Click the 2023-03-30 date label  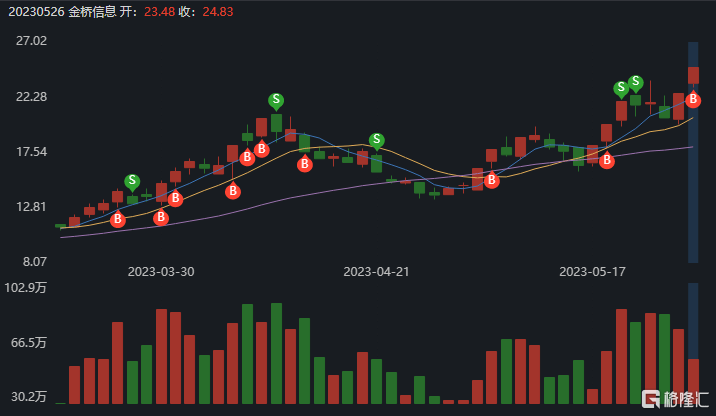161,271
